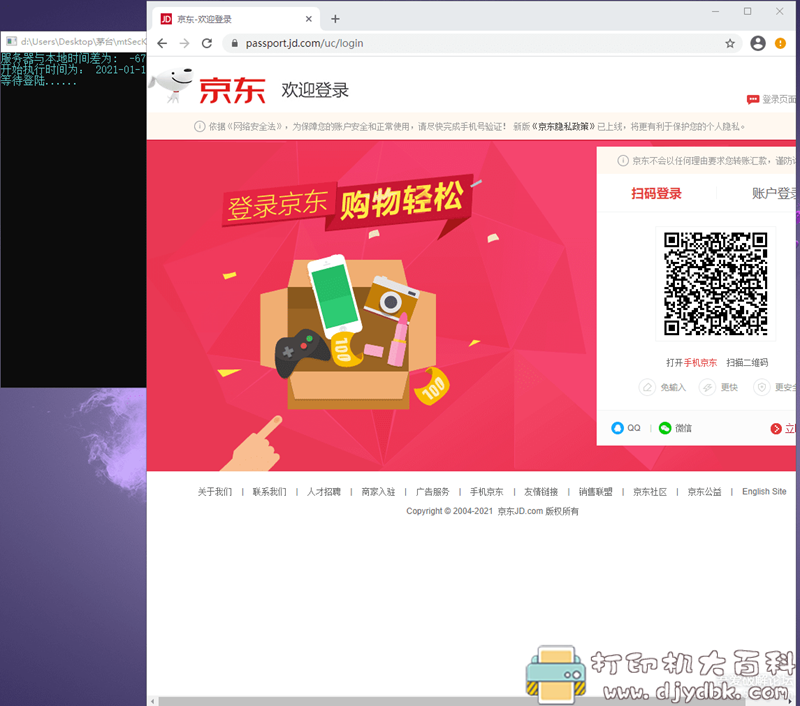Click 等待登陆 line in console window
Screen dimensions: 800x706
38,81
